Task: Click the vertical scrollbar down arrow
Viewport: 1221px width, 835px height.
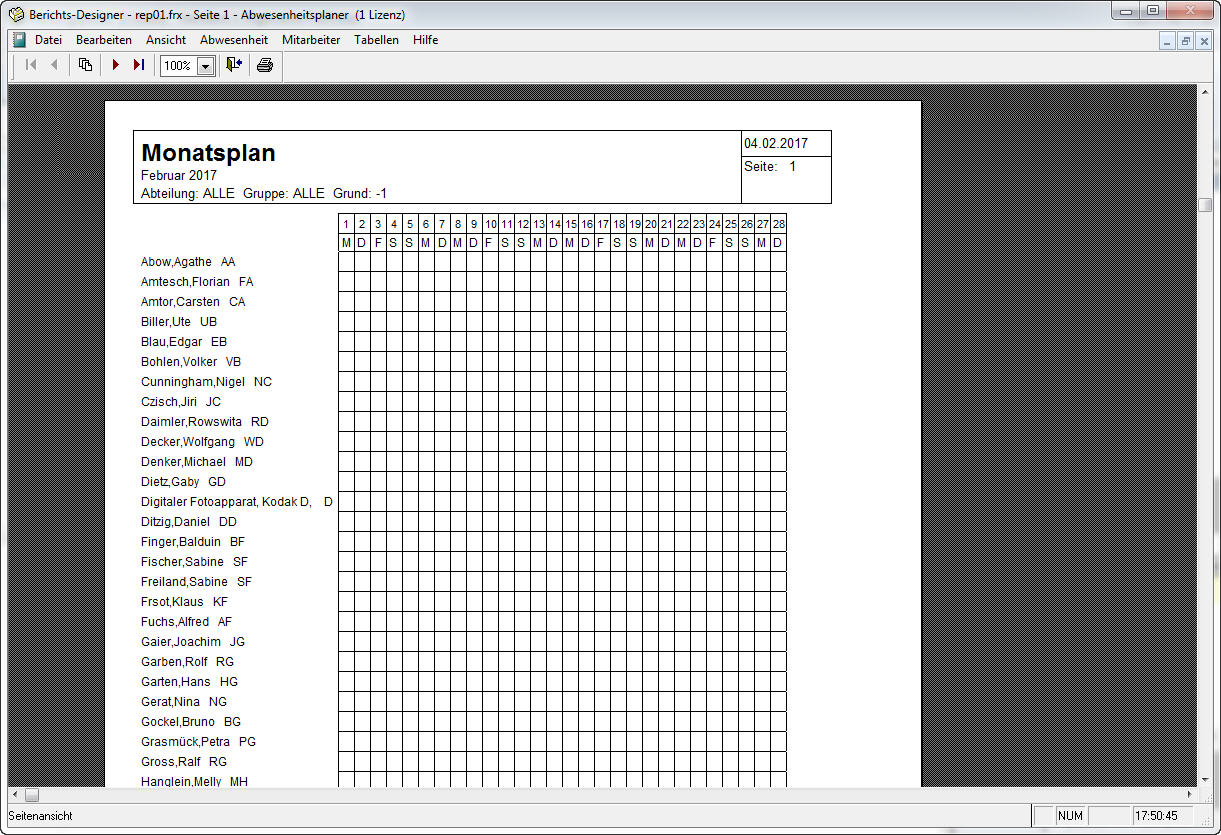Action: click(x=1205, y=778)
